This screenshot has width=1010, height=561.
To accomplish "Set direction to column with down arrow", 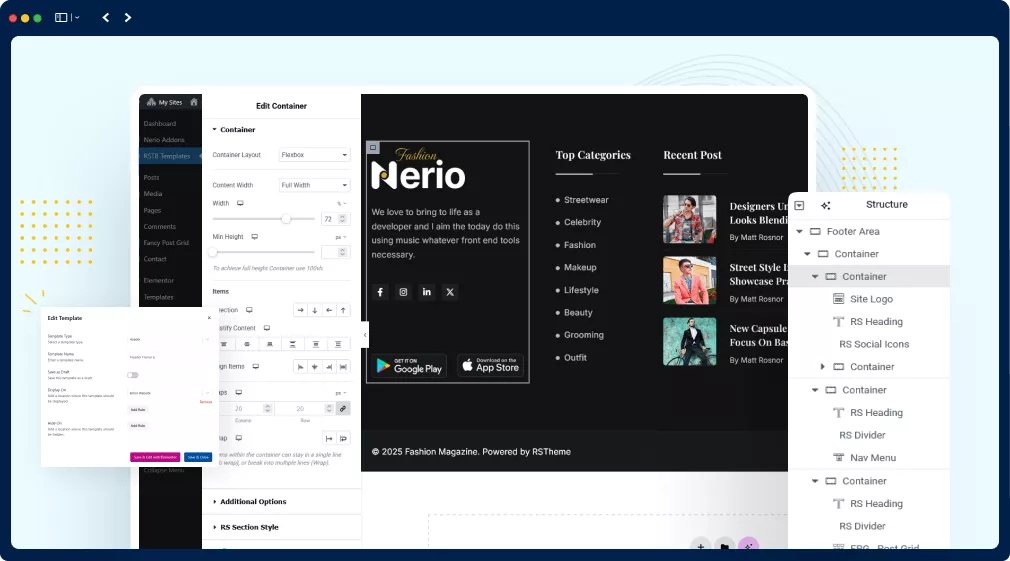I will click(314, 310).
